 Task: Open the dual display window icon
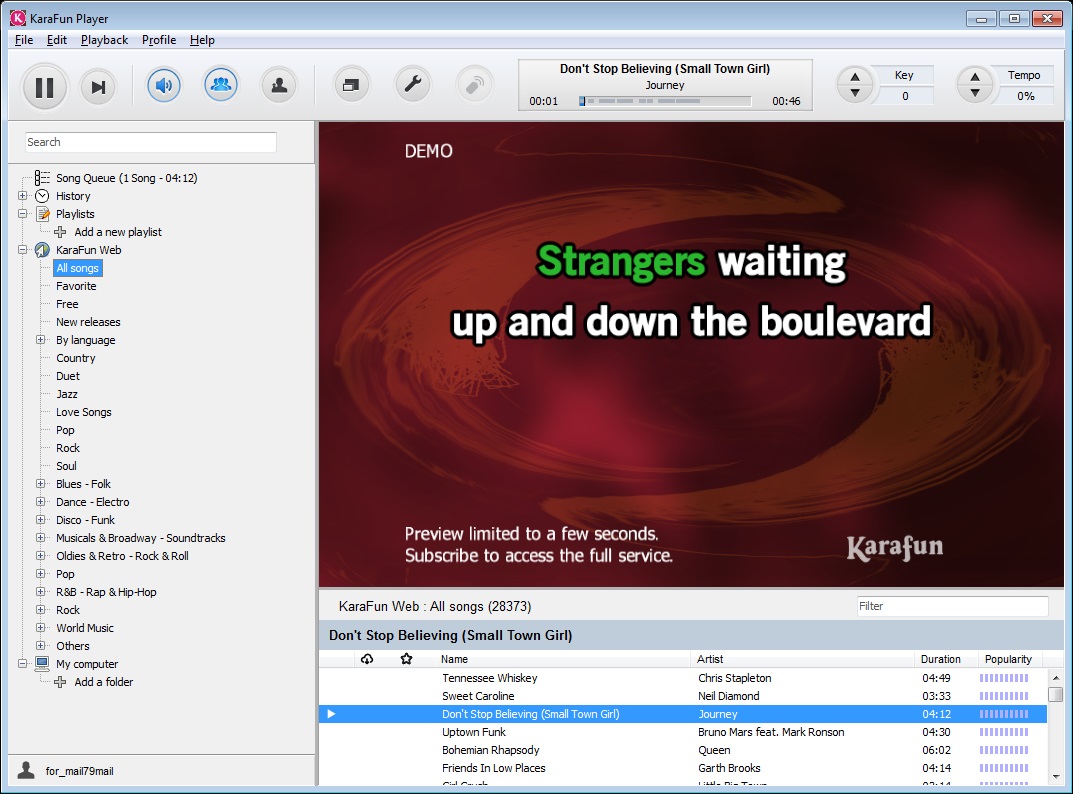(x=351, y=86)
